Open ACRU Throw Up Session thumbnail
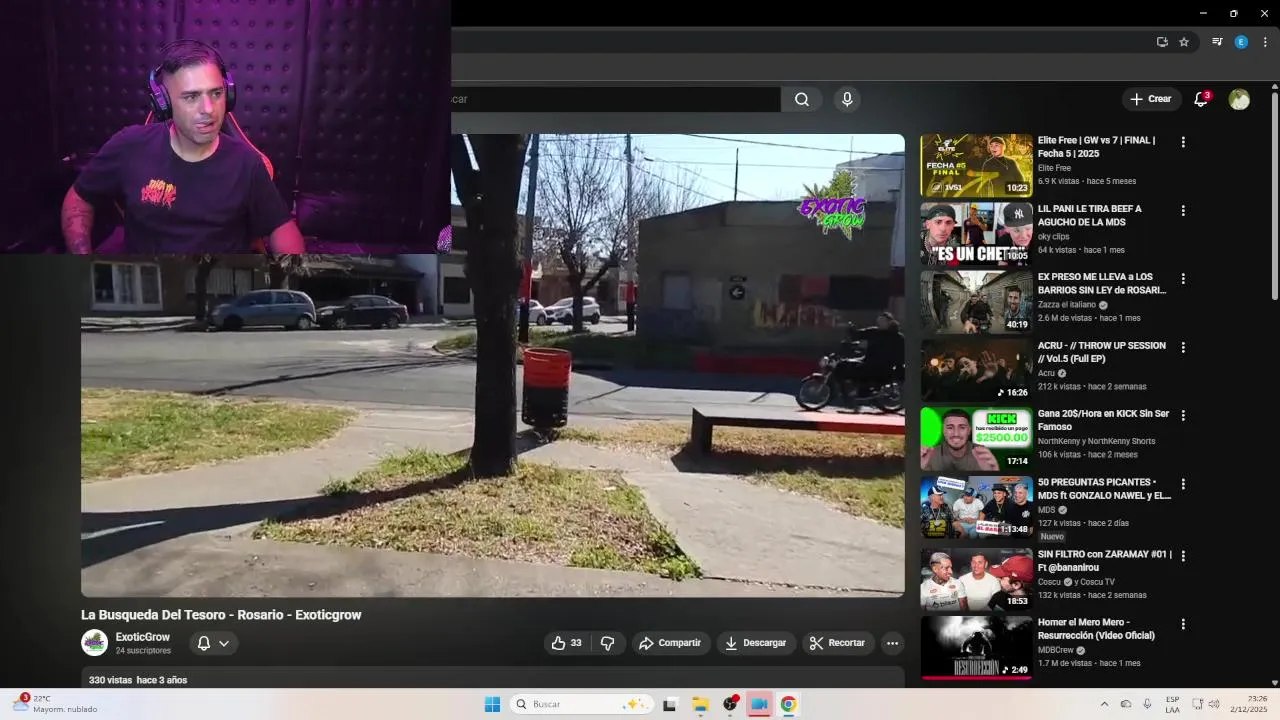The height and width of the screenshot is (720, 1280). click(976, 371)
